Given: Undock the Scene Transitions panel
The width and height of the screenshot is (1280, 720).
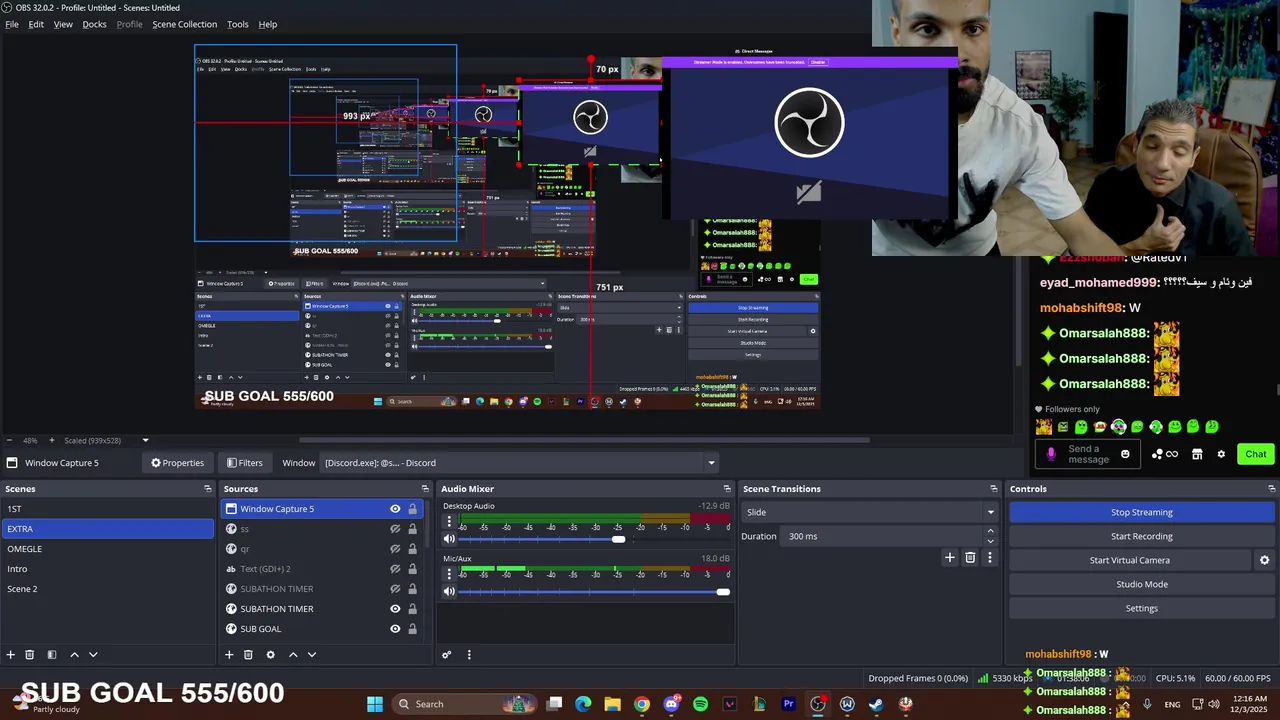Looking at the screenshot, I should [x=994, y=489].
